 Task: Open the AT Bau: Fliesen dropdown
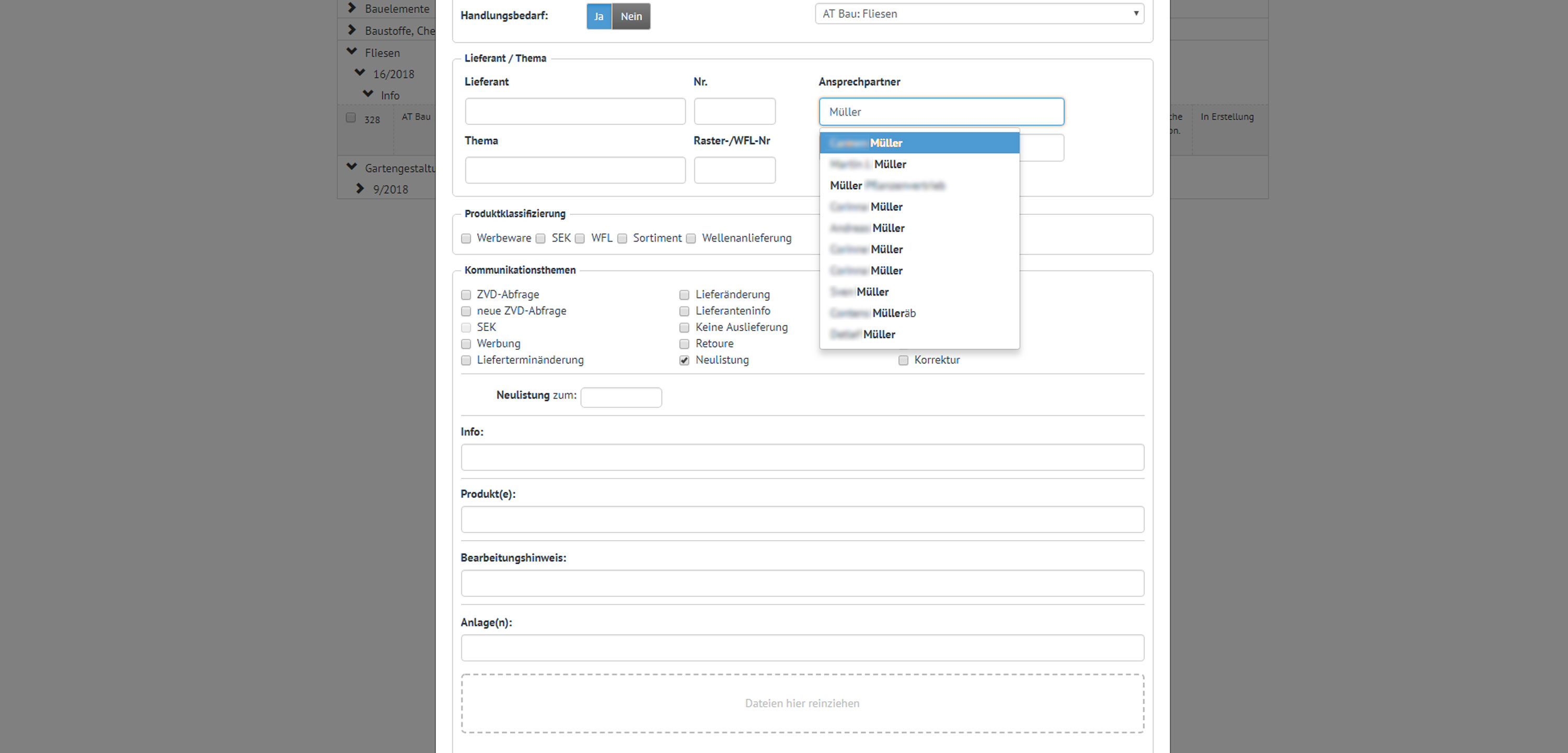coord(979,14)
